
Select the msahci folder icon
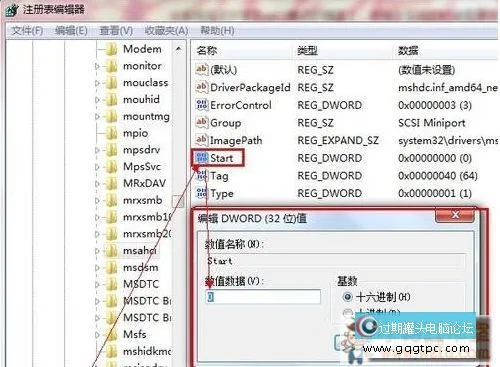click(x=112, y=251)
